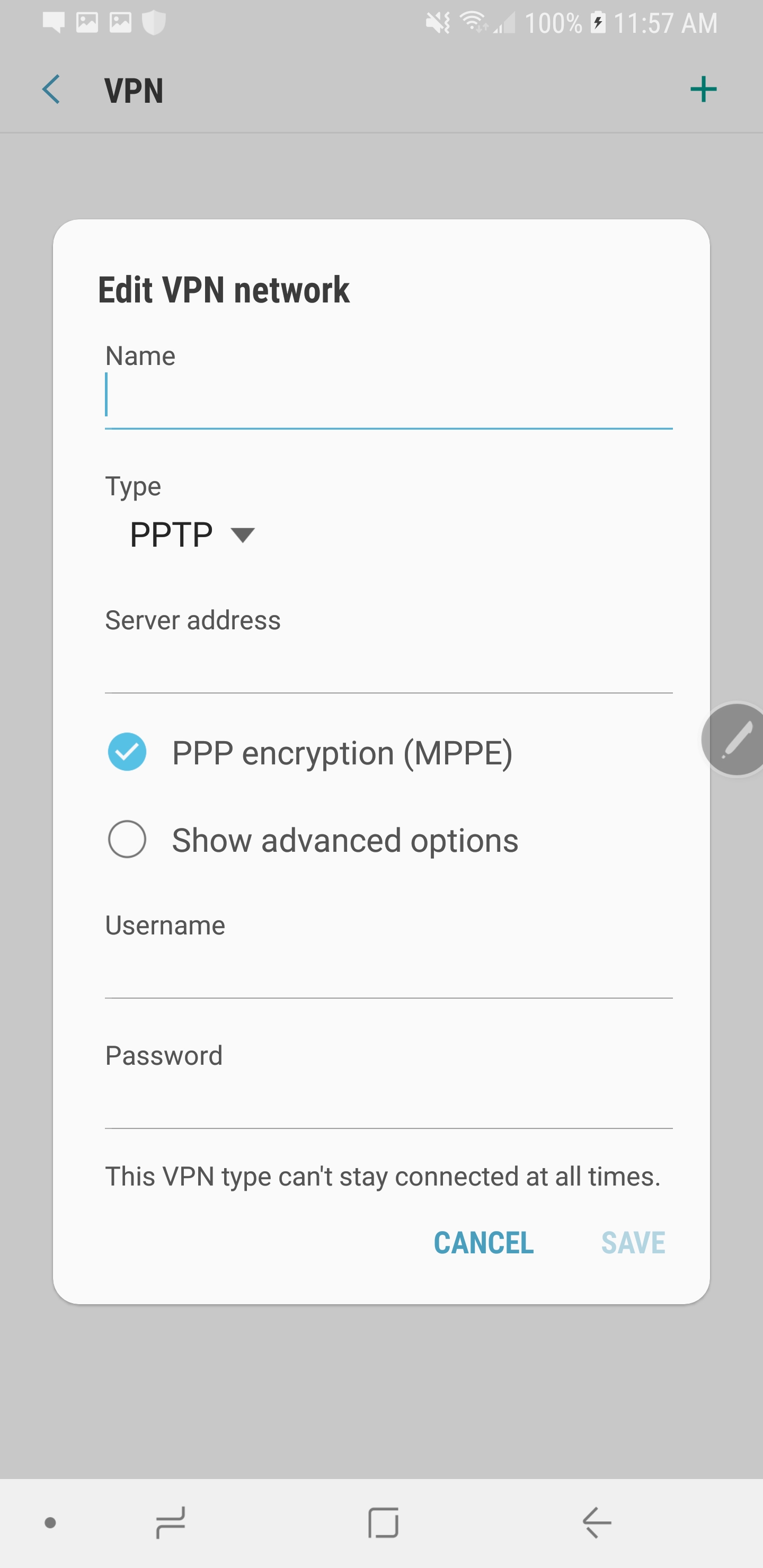Tap the back arrow beside VPN title

(52, 90)
